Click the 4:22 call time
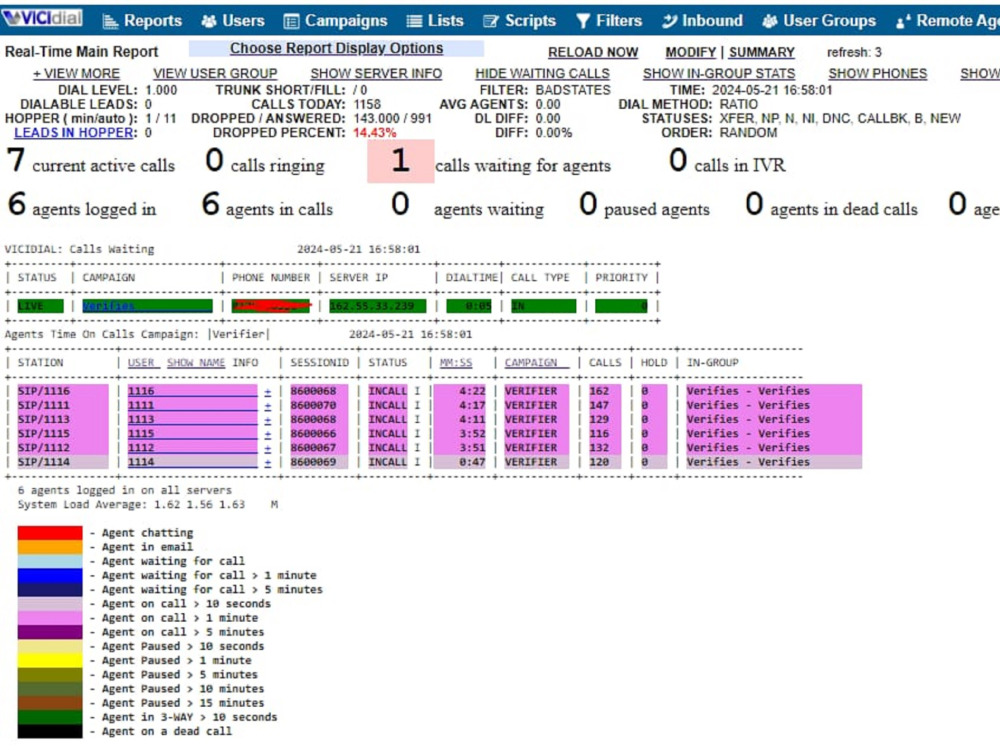The height and width of the screenshot is (750, 1000). (472, 391)
